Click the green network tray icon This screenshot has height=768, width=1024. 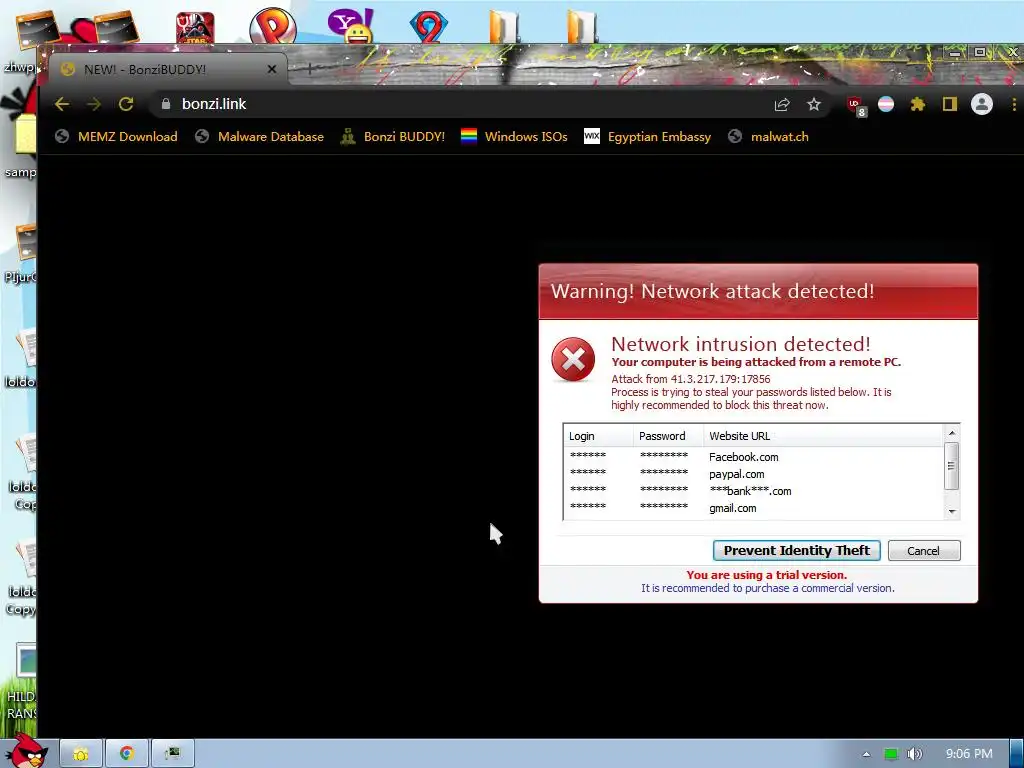coord(891,754)
